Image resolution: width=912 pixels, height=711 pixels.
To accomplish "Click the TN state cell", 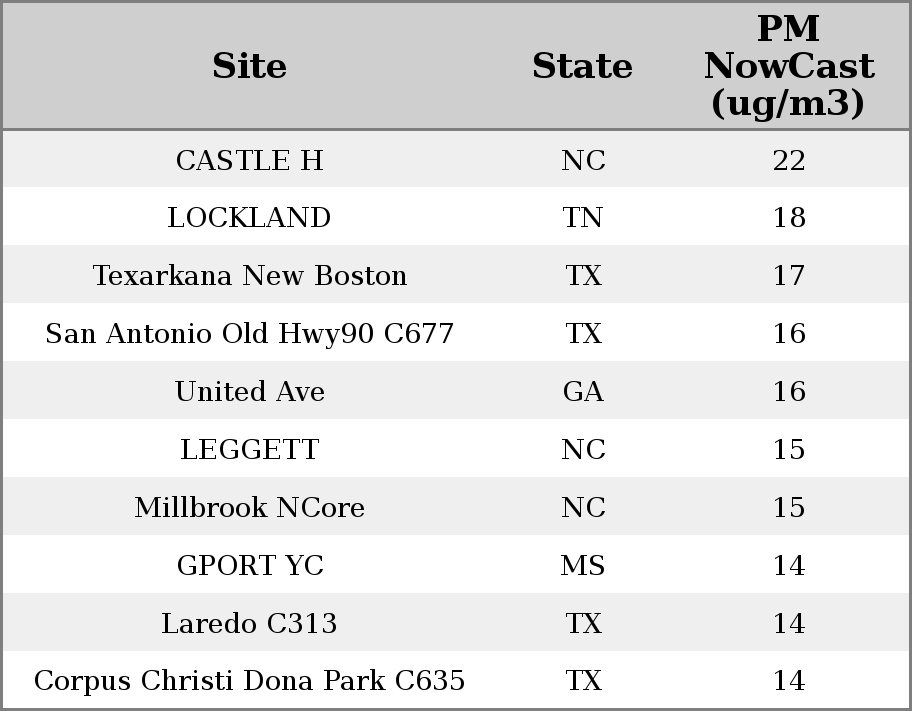I will (x=582, y=218).
